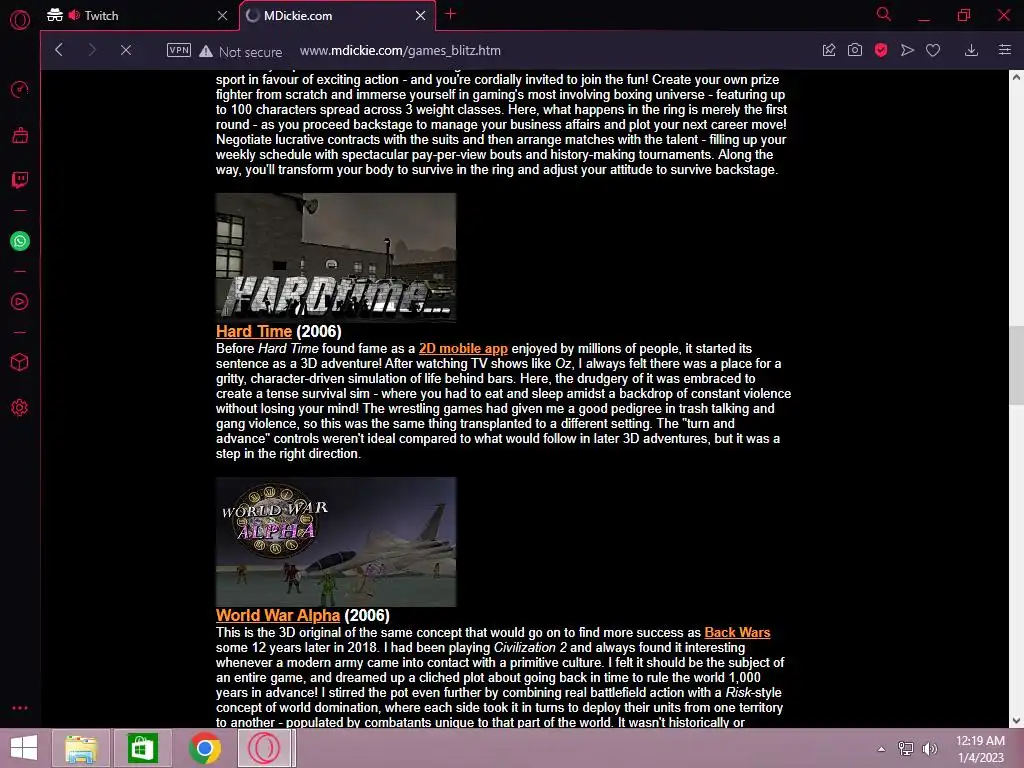
Task: Open volume control tray icon
Action: pyautogui.click(x=929, y=749)
